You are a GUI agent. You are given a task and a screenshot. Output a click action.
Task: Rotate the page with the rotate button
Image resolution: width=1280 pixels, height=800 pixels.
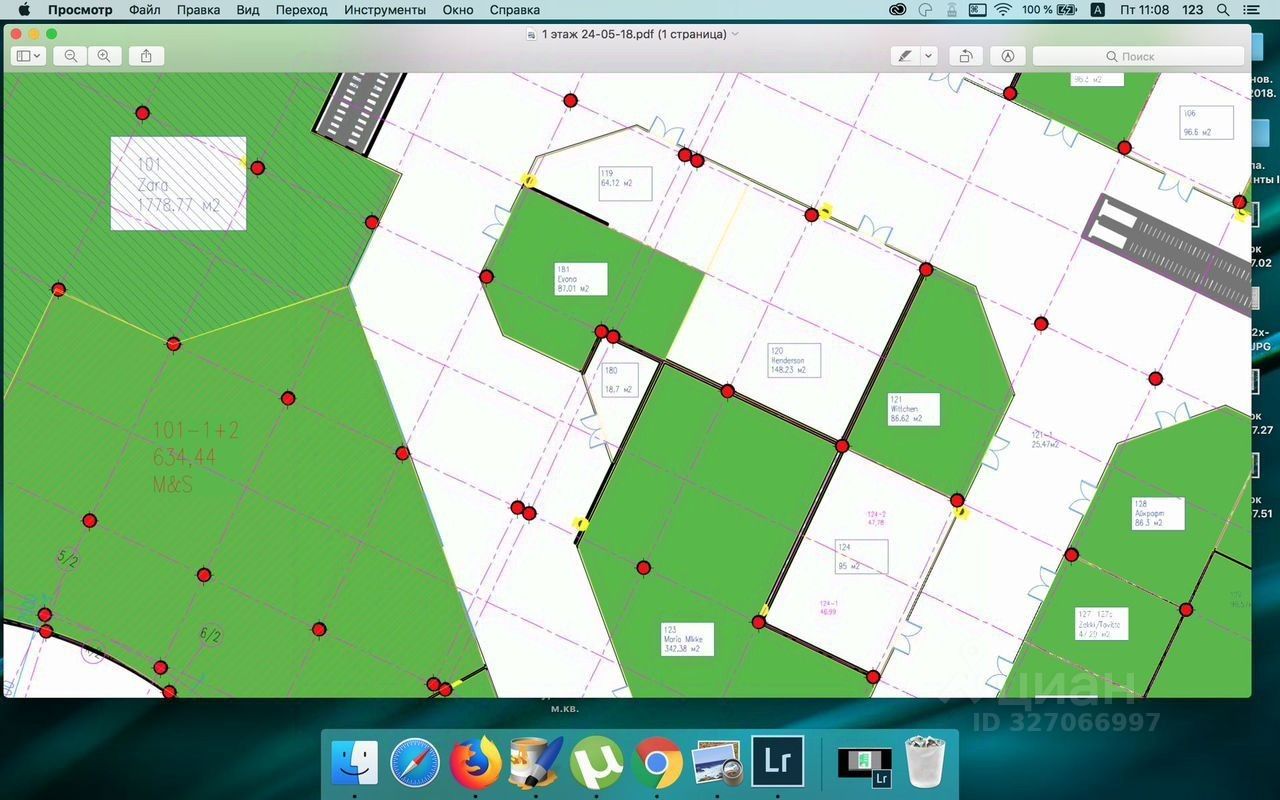pos(965,56)
